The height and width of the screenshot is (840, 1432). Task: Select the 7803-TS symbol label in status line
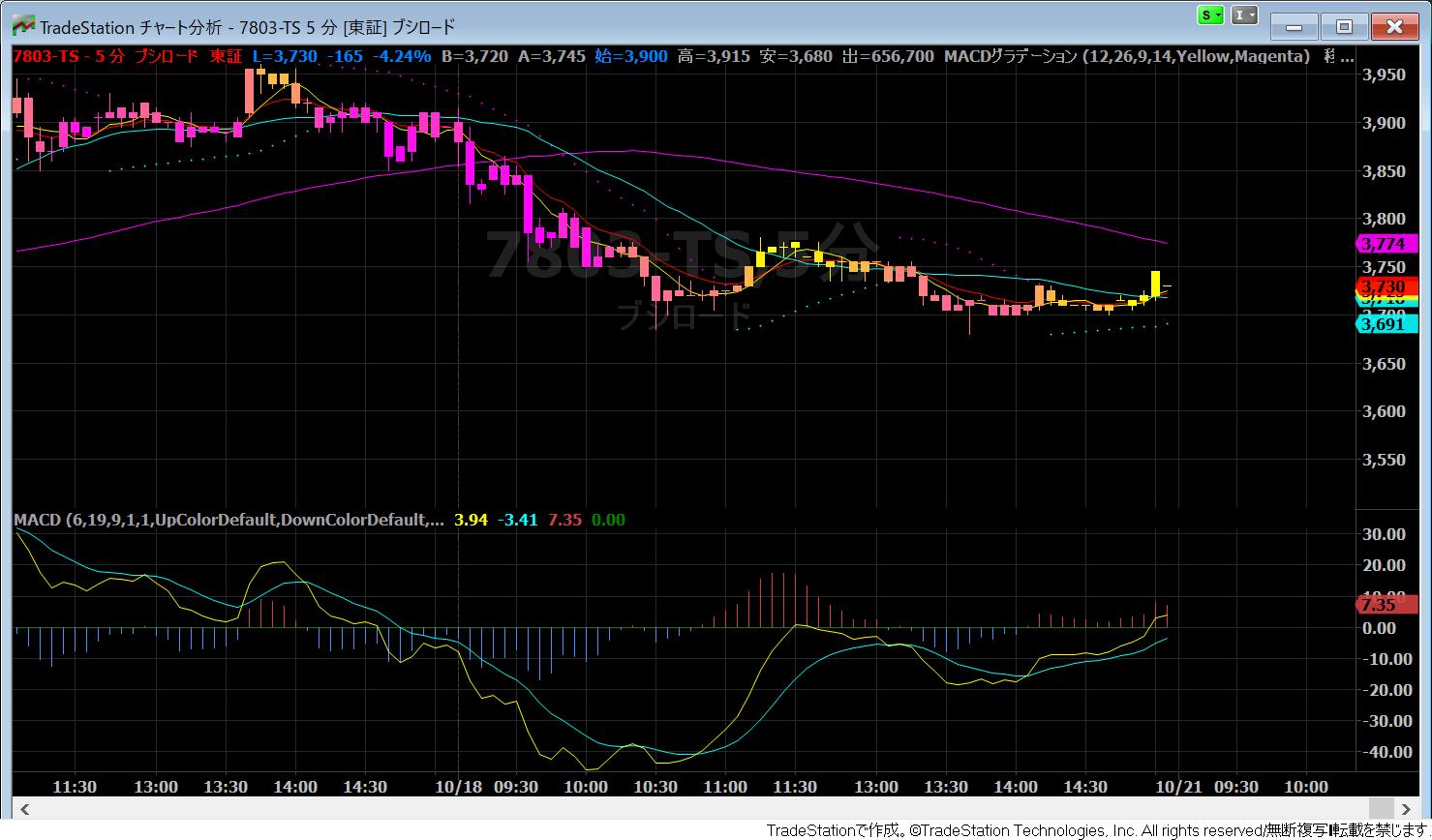45,56
